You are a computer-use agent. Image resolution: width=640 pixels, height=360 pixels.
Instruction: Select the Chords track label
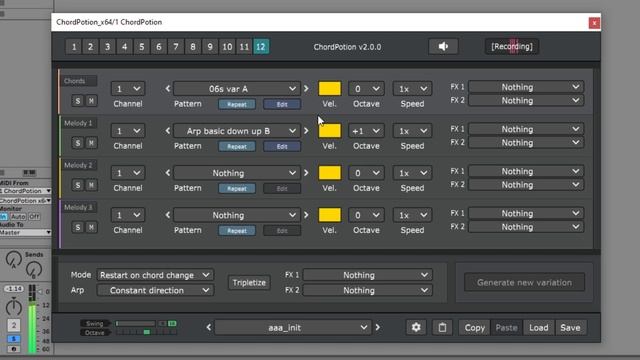tap(78, 81)
